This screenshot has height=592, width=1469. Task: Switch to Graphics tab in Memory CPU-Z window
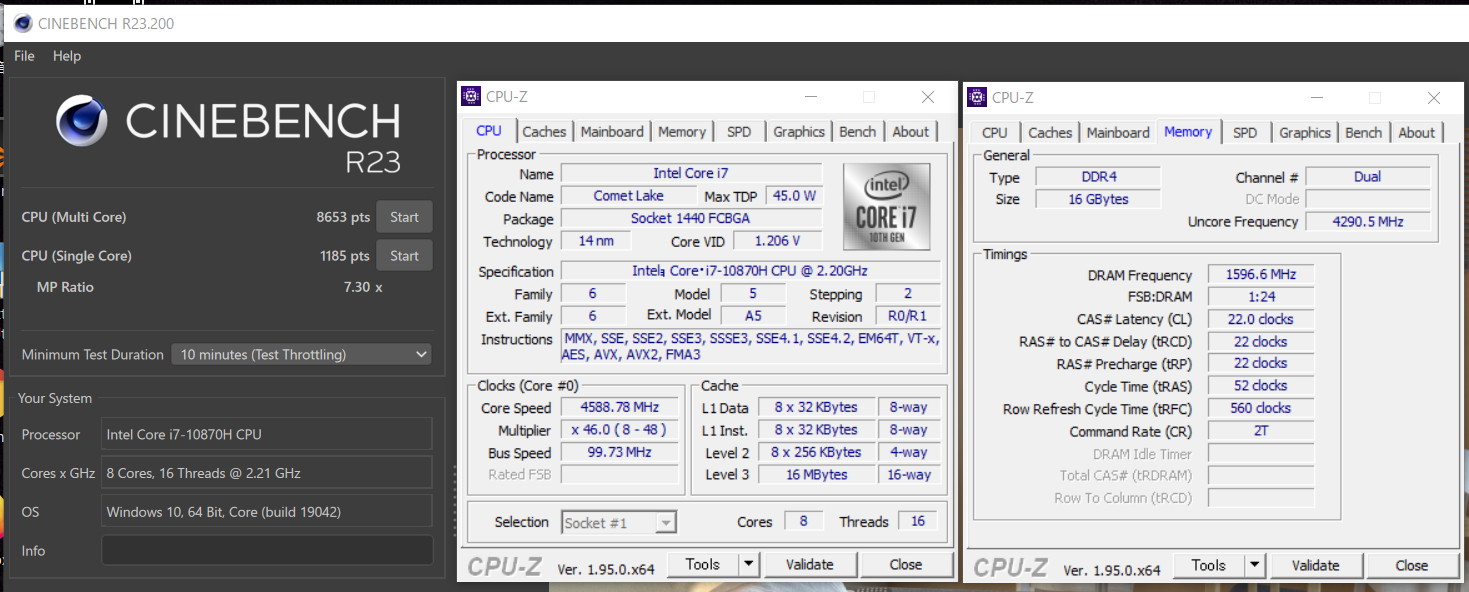1305,133
